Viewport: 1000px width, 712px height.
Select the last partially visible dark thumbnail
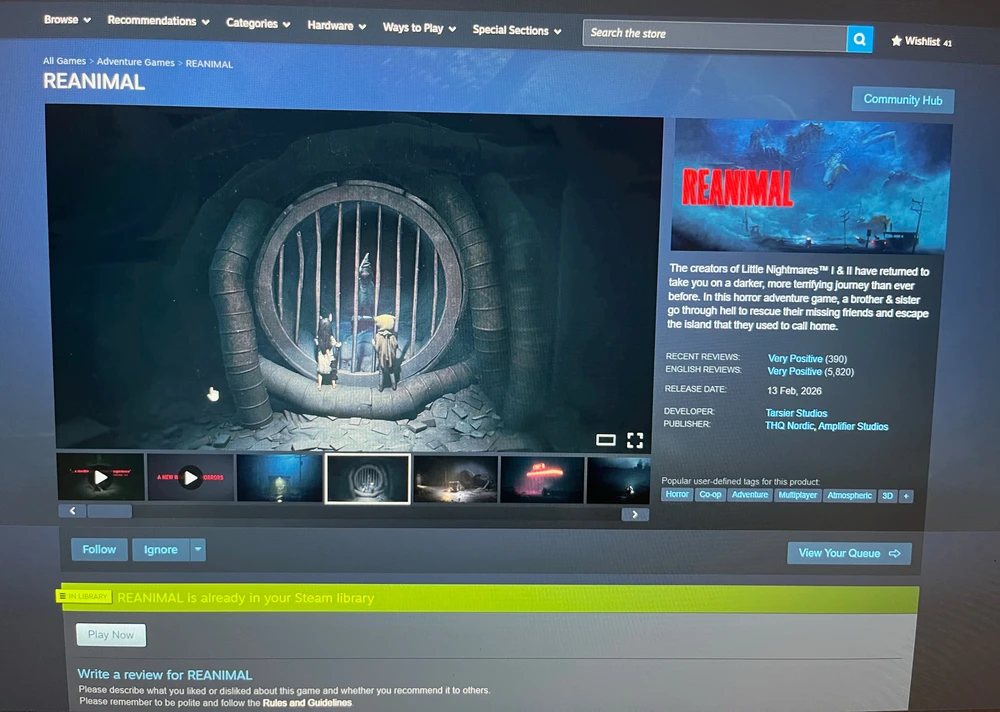pos(618,480)
